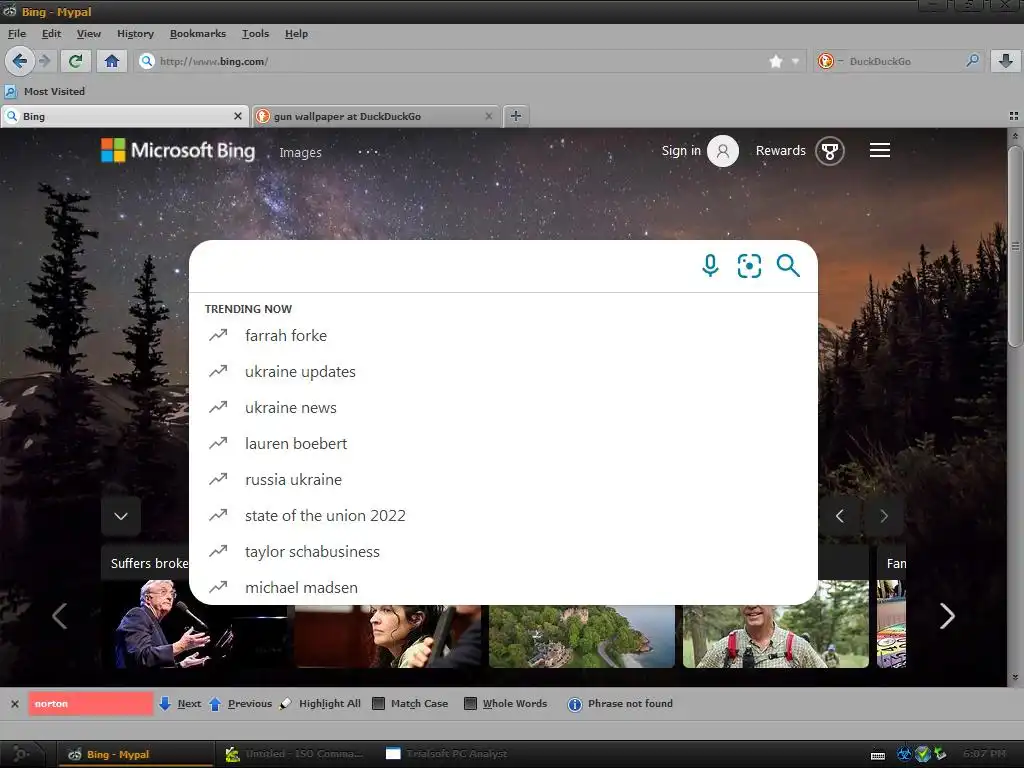The image size is (1024, 768).
Task: Go back with the back arrow button
Action: [x=19, y=61]
